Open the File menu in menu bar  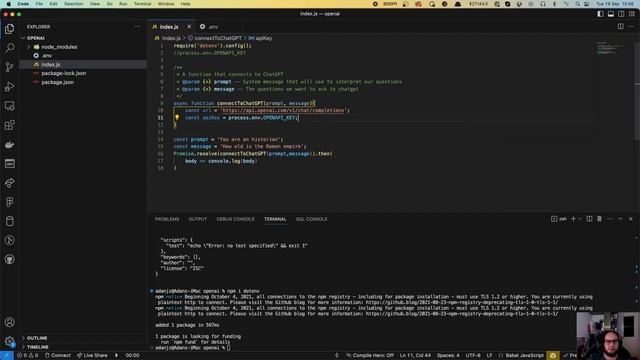pyautogui.click(x=39, y=4)
